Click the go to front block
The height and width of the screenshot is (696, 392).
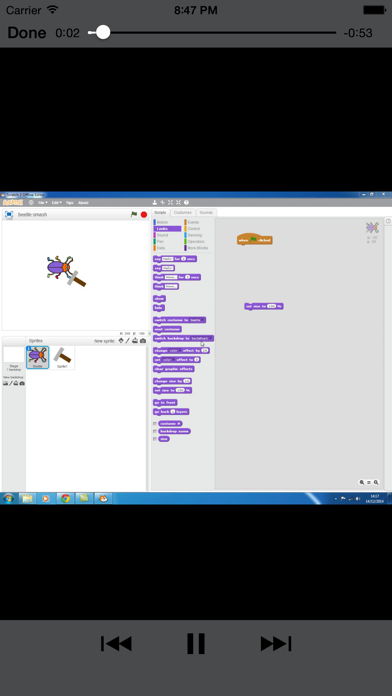coord(165,403)
